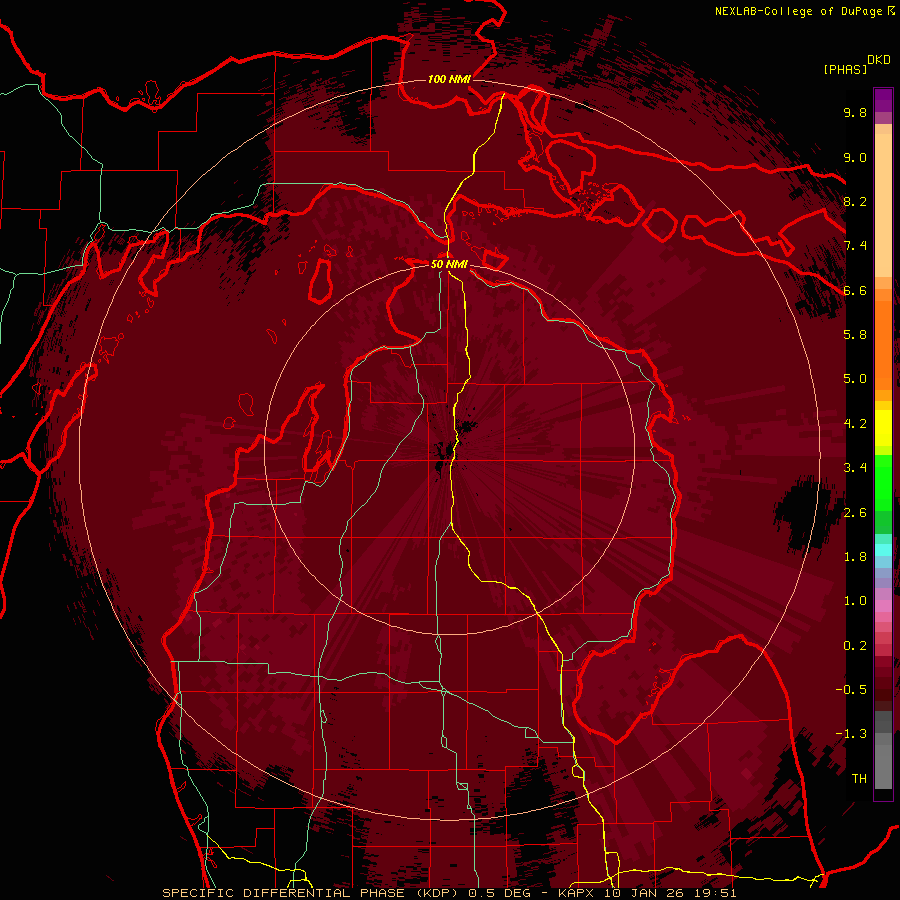Click the 1.8 value on the color scale
The width and height of the screenshot is (900, 900).
click(855, 557)
